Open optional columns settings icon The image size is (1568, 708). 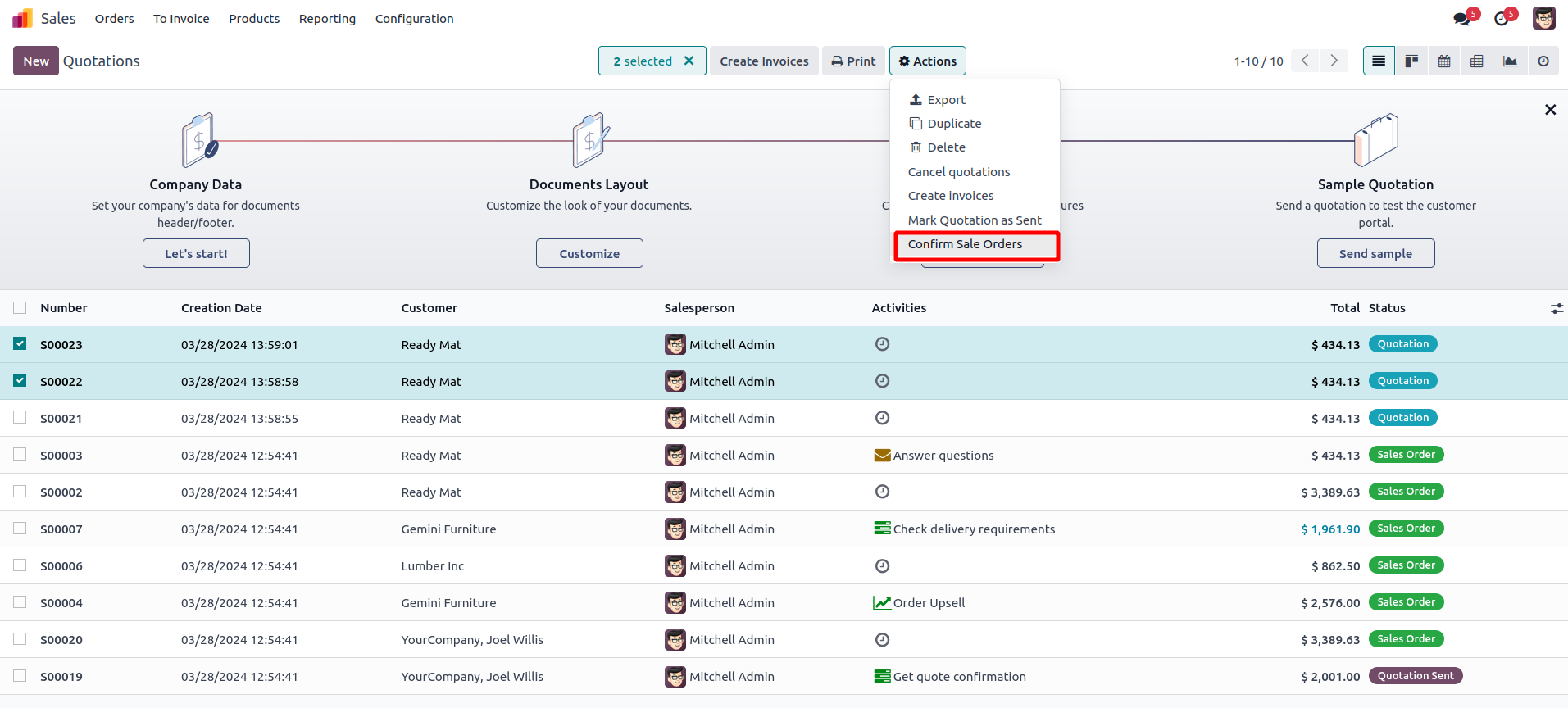[x=1557, y=308]
